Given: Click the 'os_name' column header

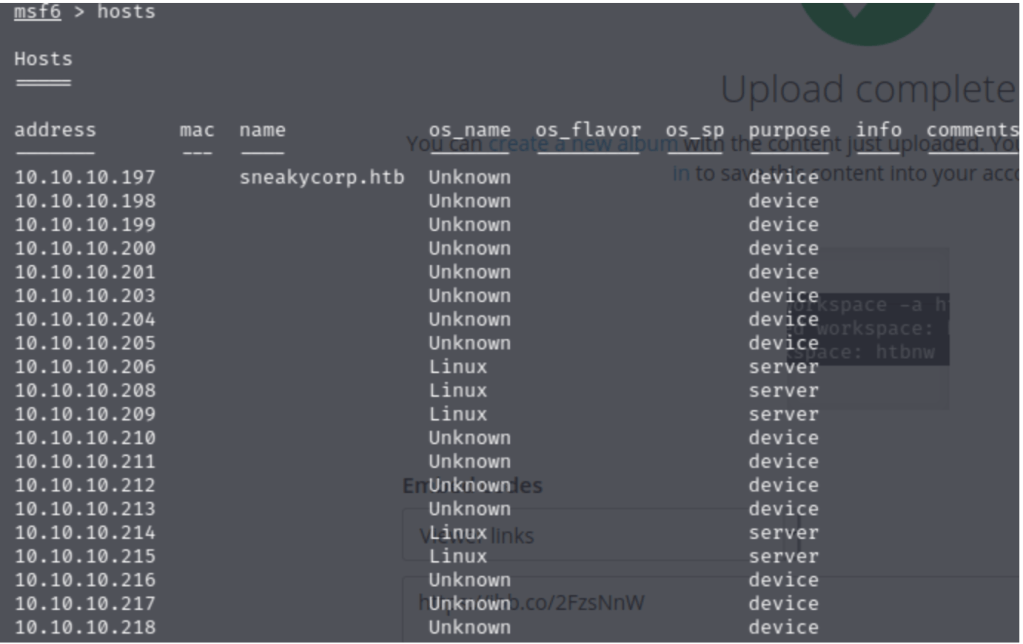Looking at the screenshot, I should pyautogui.click(x=469, y=130).
